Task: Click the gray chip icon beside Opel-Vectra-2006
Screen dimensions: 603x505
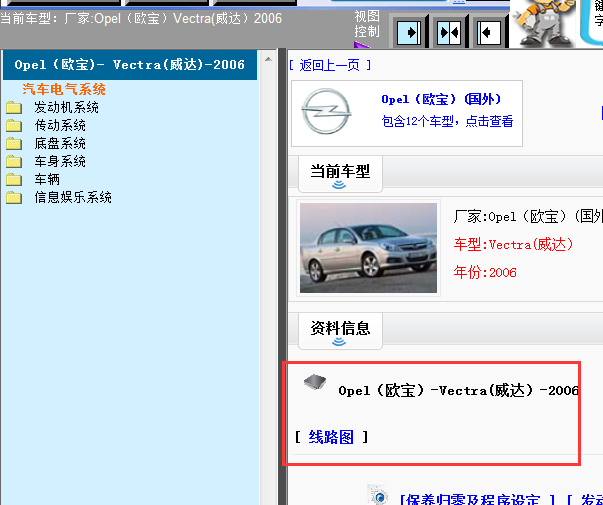Action: pyautogui.click(x=315, y=382)
